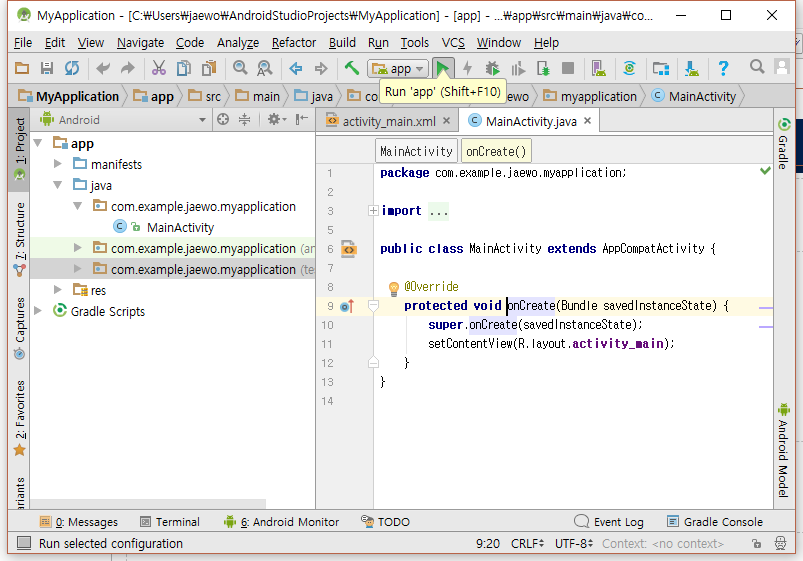
Task: Expand the collapsed import block
Action: click(373, 211)
